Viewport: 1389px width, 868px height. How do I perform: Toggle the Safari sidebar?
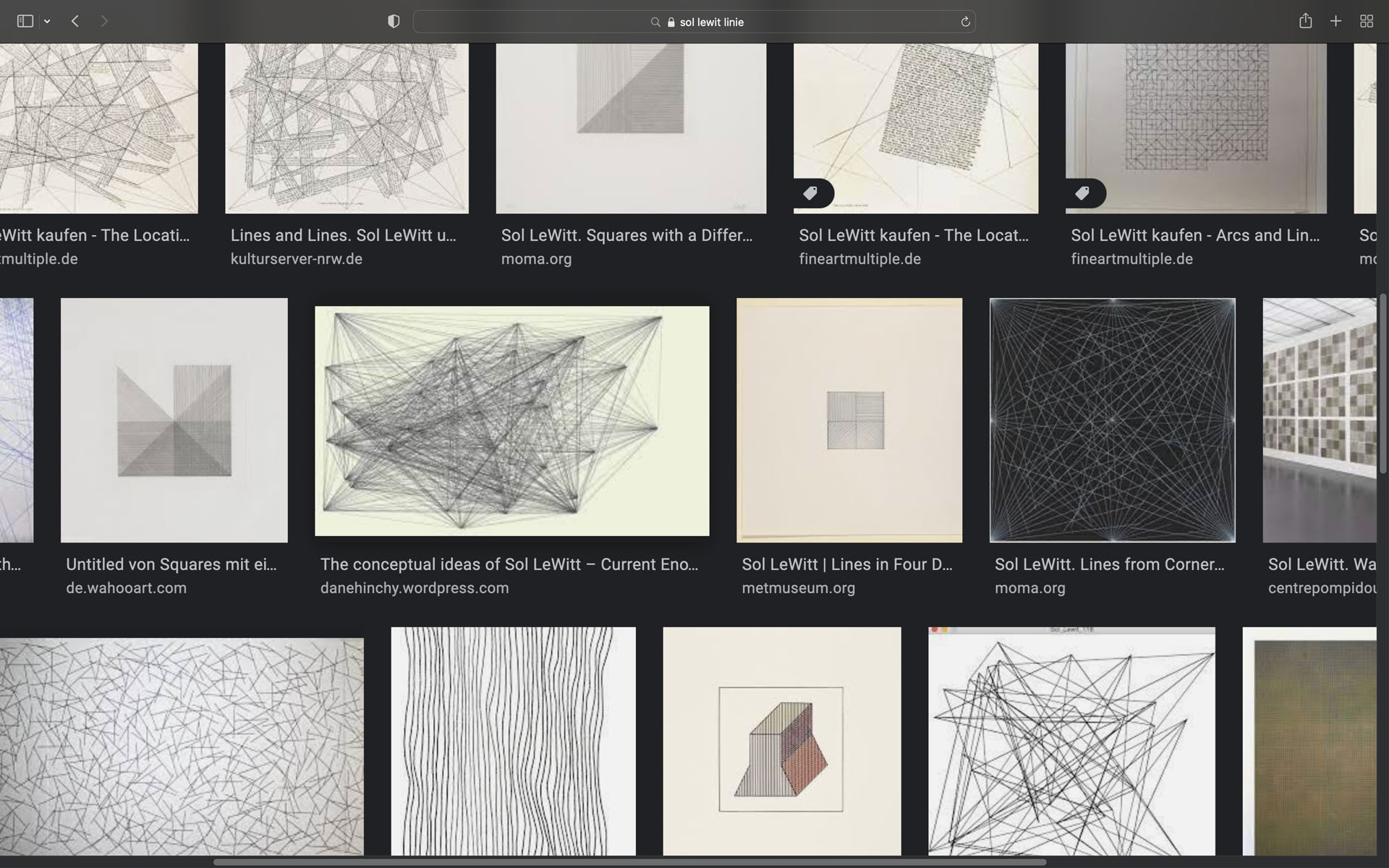(x=25, y=22)
